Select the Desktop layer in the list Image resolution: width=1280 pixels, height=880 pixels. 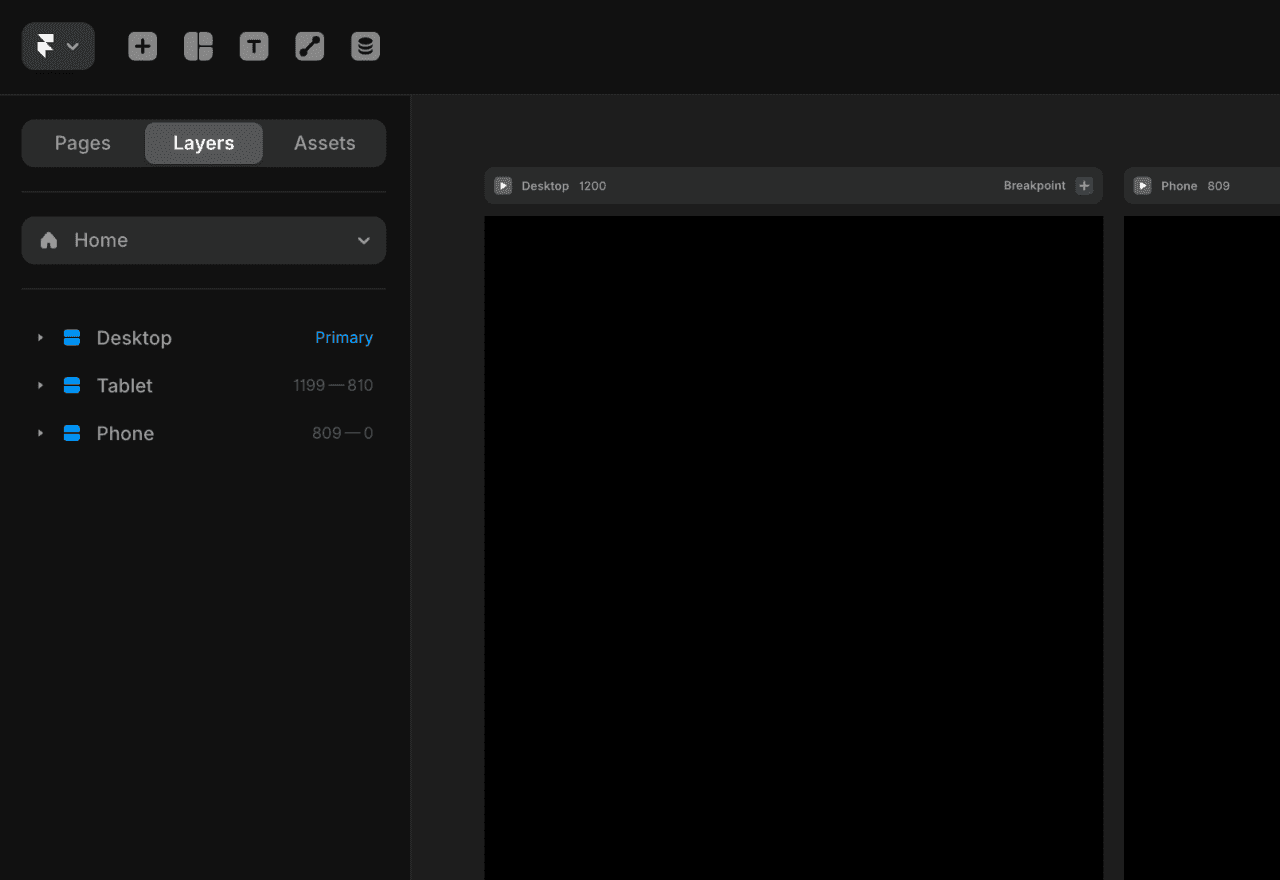point(204,338)
